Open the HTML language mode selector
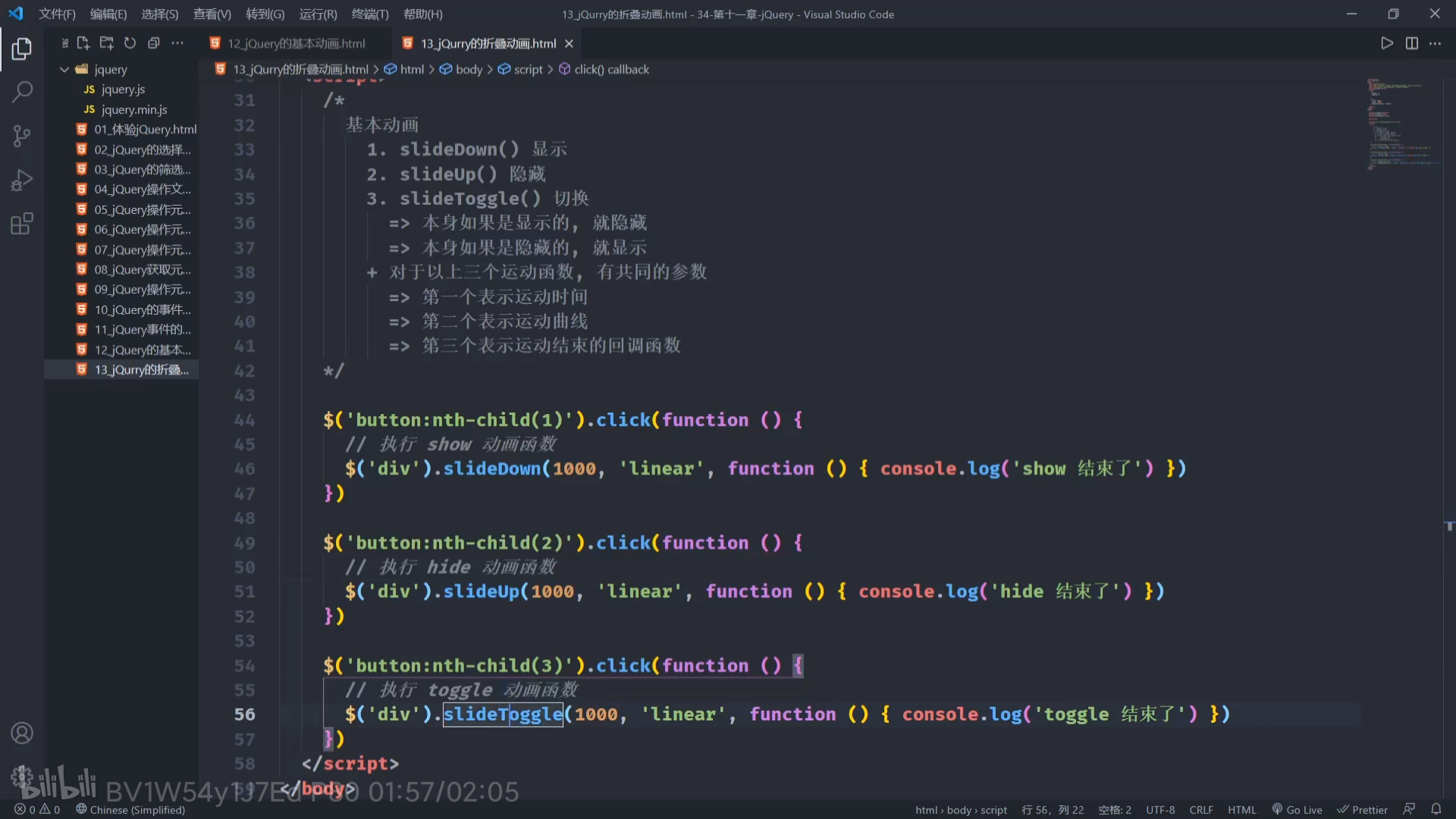The width and height of the screenshot is (1456, 819). 1241,810
